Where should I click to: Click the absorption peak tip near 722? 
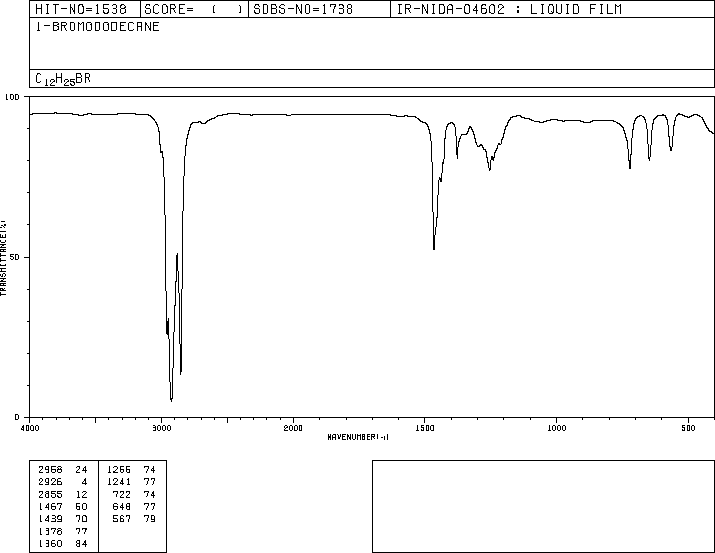click(630, 168)
